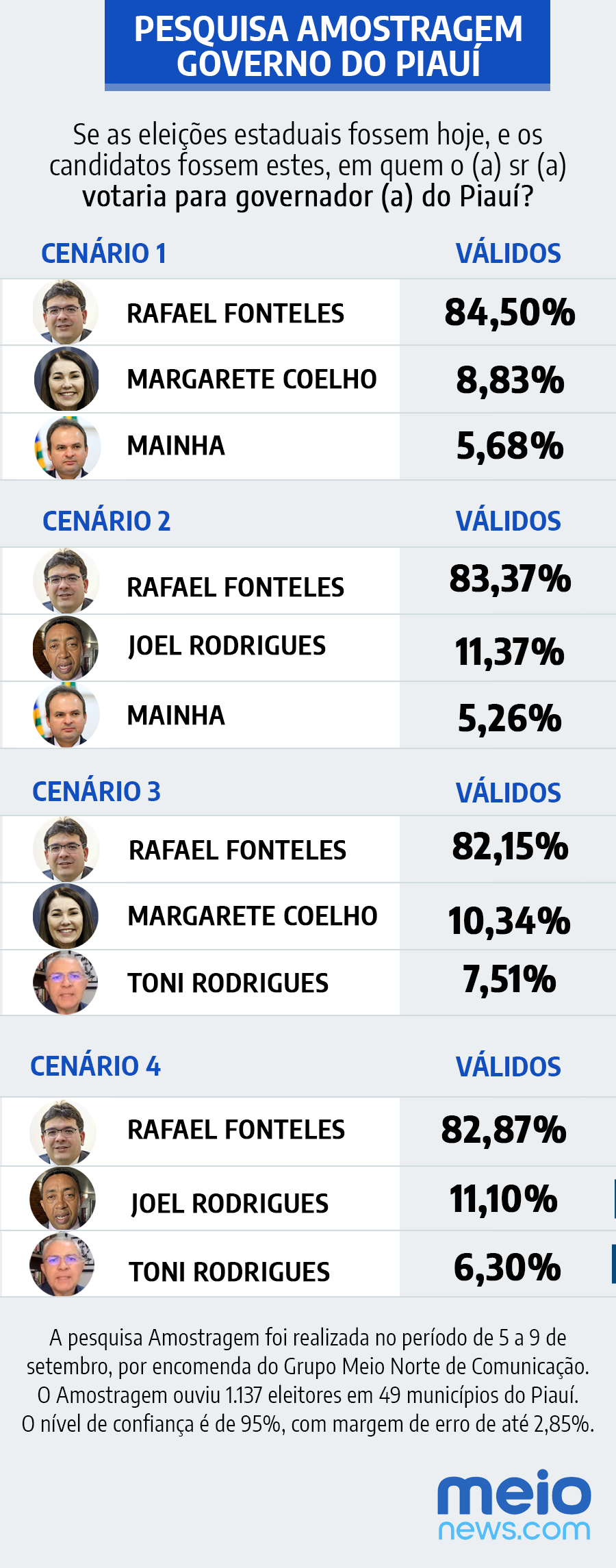Click the 11,37% result for Joel Rodrigues

[510, 651]
